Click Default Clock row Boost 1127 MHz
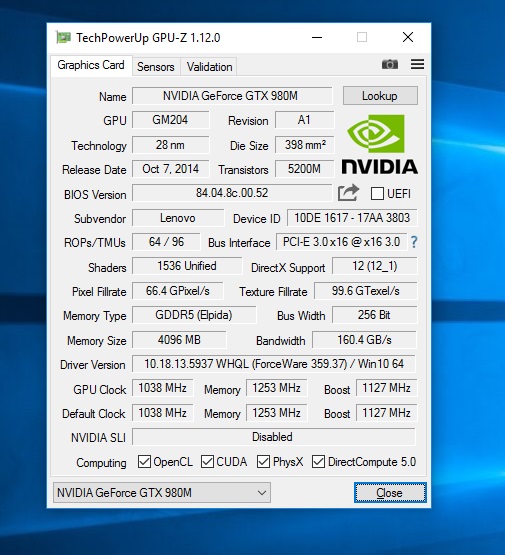The height and width of the screenshot is (555, 505). pos(386,413)
